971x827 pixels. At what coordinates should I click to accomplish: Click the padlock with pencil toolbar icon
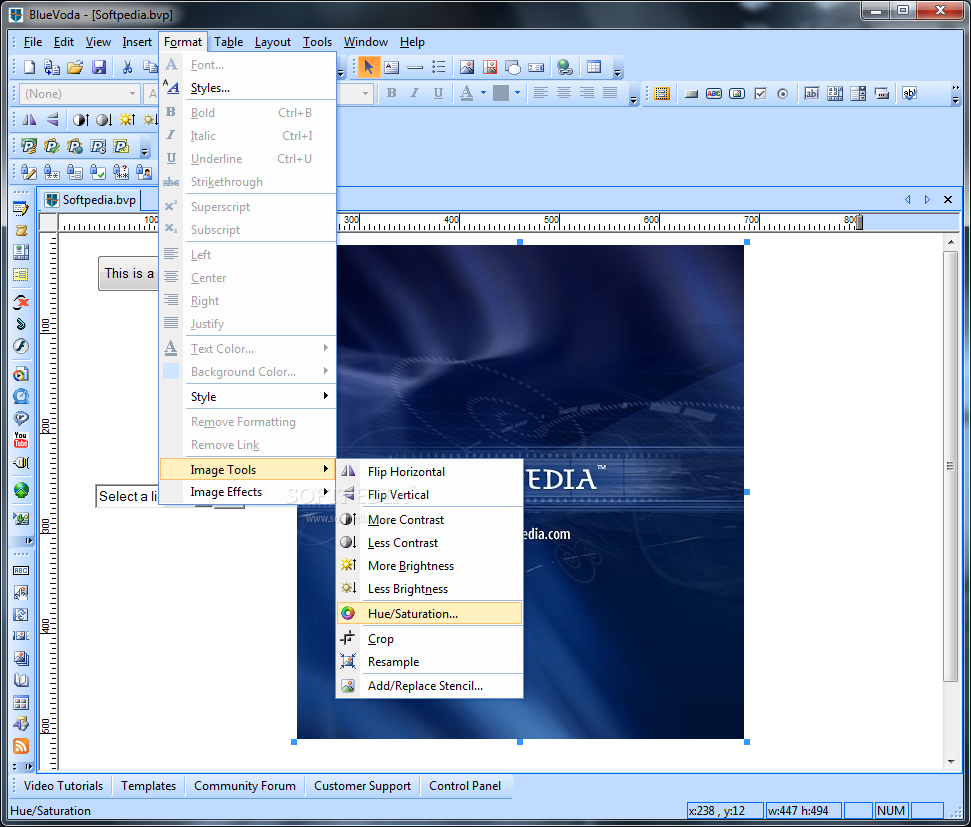pyautogui.click(x=29, y=172)
